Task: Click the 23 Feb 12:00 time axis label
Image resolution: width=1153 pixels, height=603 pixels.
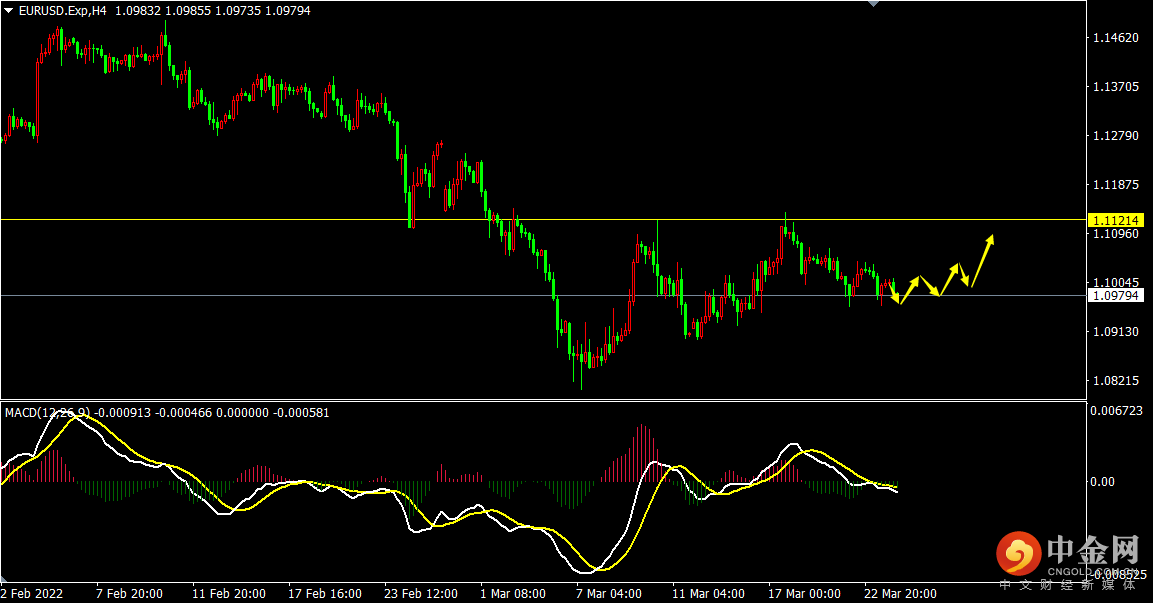Action: (x=421, y=593)
